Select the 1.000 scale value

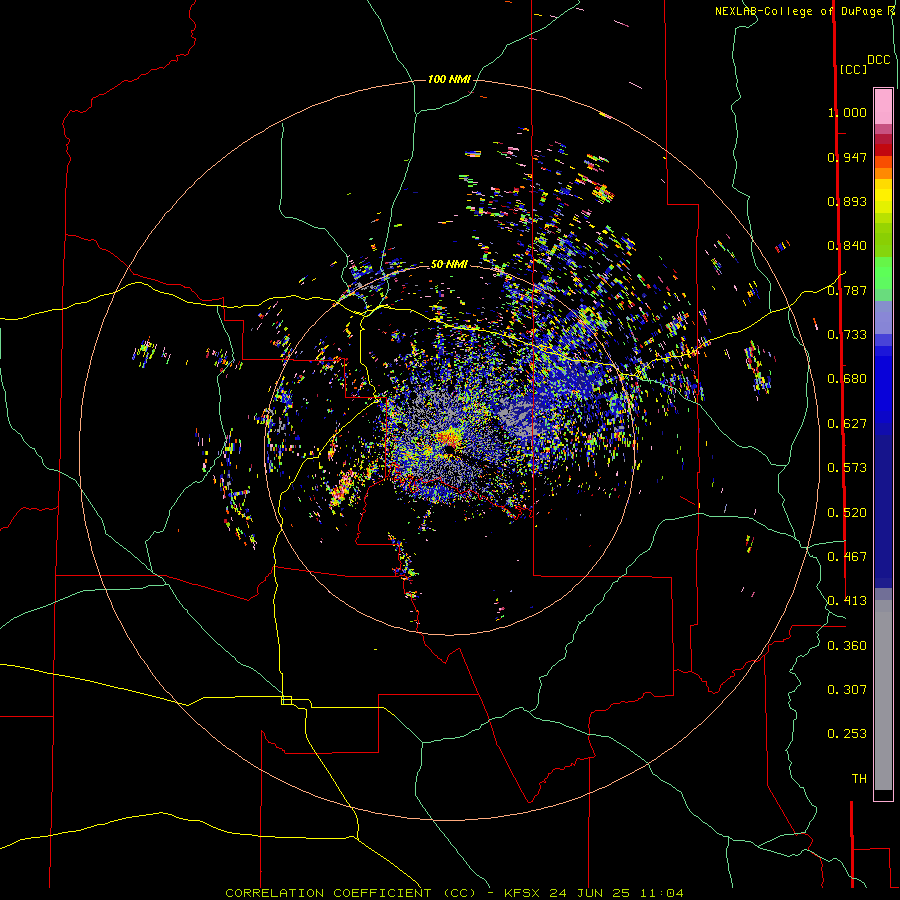coord(847,112)
